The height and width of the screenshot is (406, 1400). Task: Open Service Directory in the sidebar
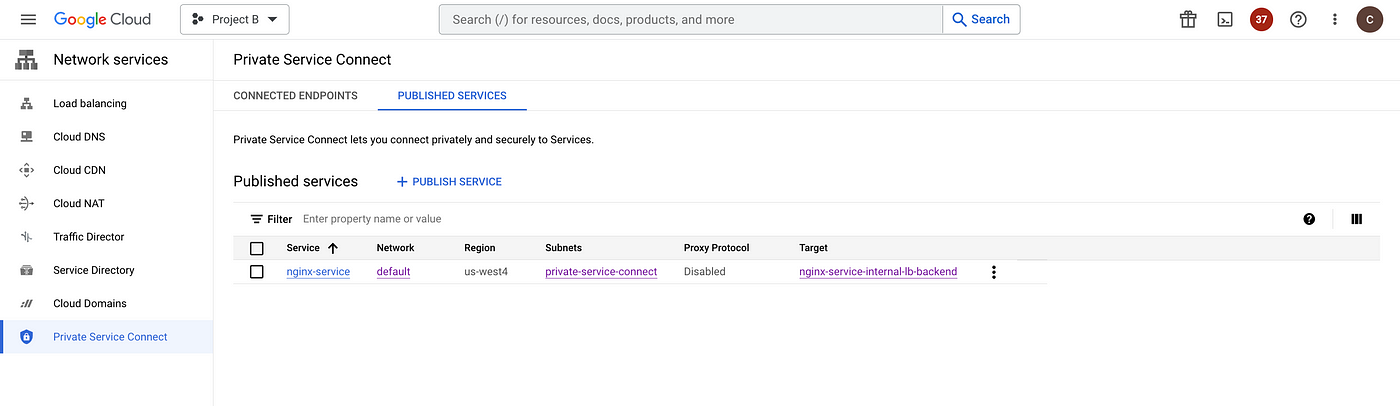coord(94,270)
